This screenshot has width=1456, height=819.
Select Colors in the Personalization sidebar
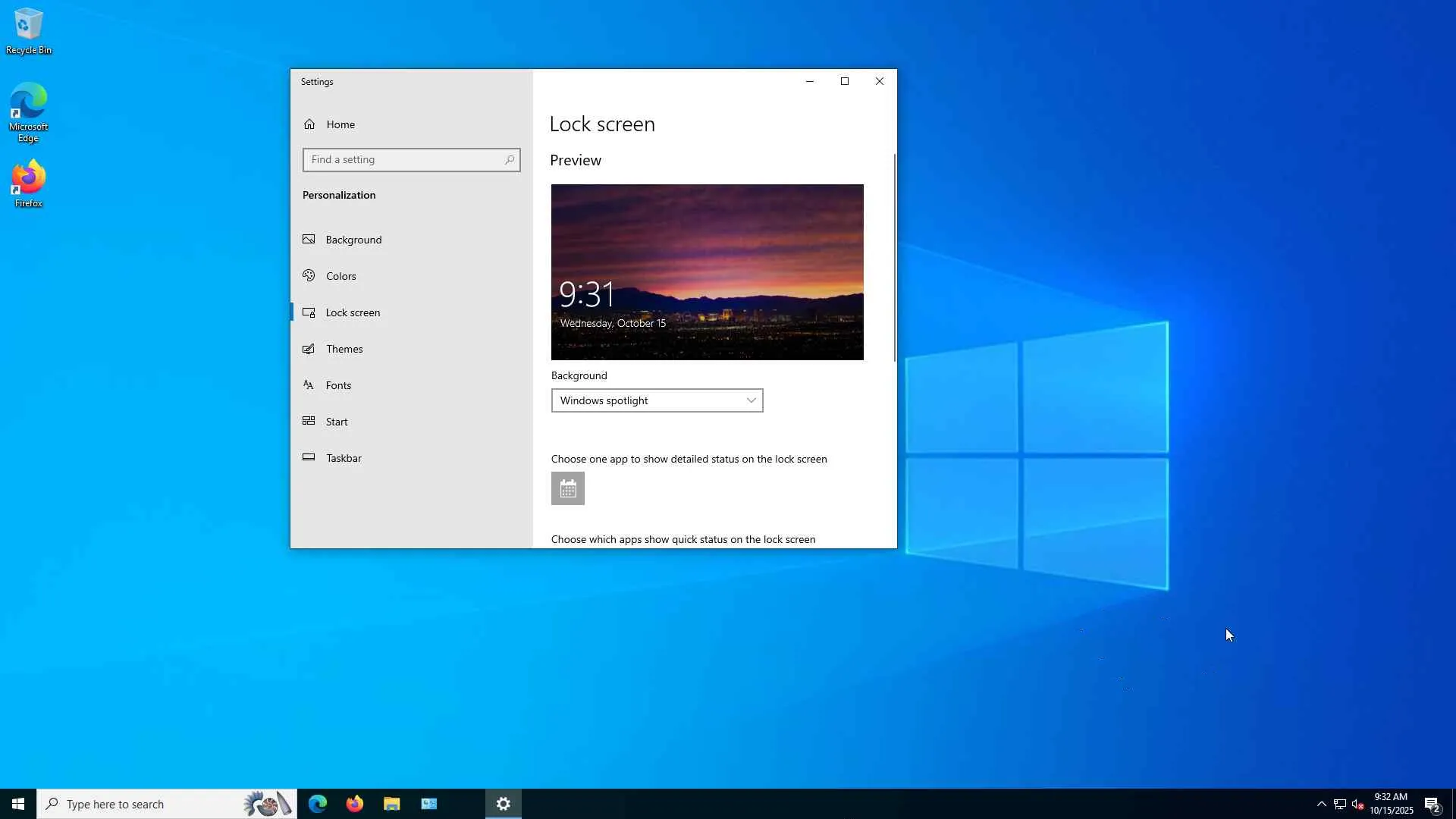[x=340, y=276]
